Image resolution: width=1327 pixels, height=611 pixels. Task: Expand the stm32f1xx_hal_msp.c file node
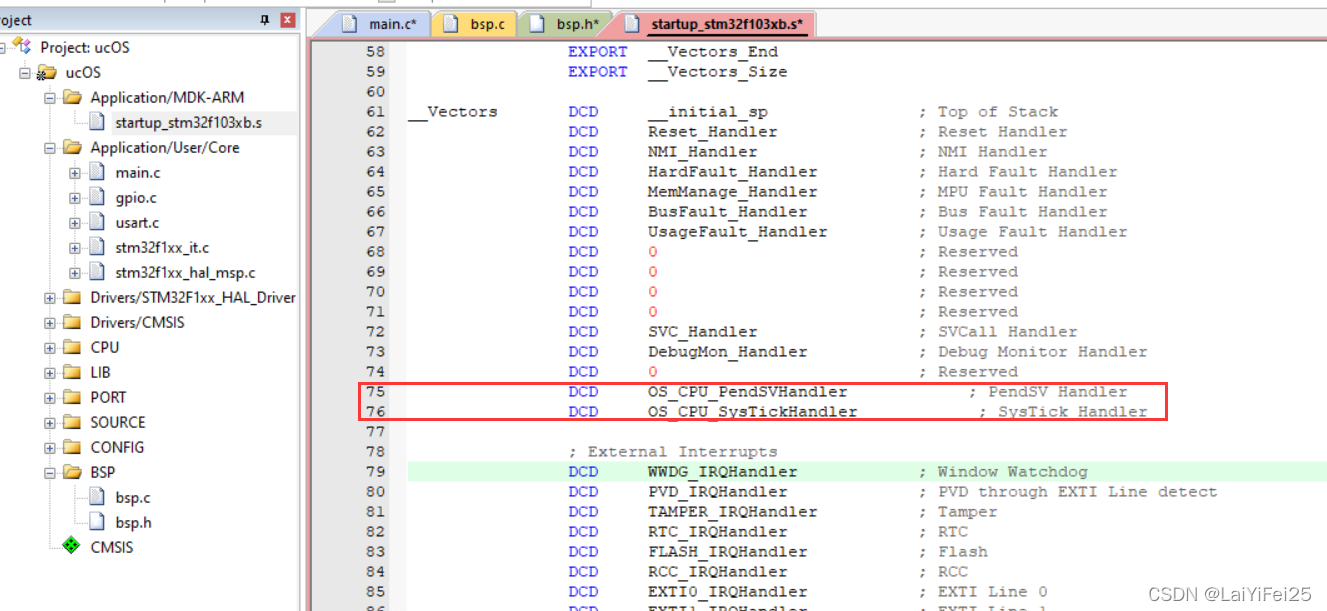[x=75, y=272]
